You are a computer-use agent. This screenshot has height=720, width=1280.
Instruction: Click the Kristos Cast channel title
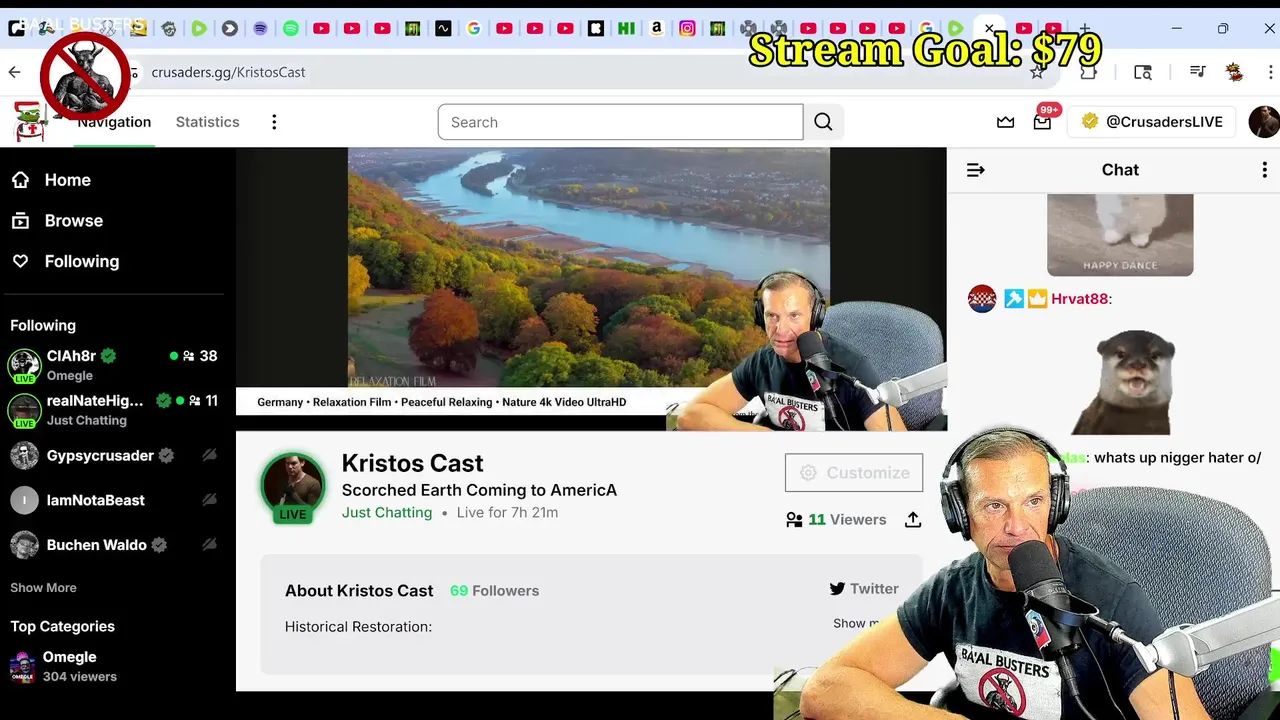point(412,464)
